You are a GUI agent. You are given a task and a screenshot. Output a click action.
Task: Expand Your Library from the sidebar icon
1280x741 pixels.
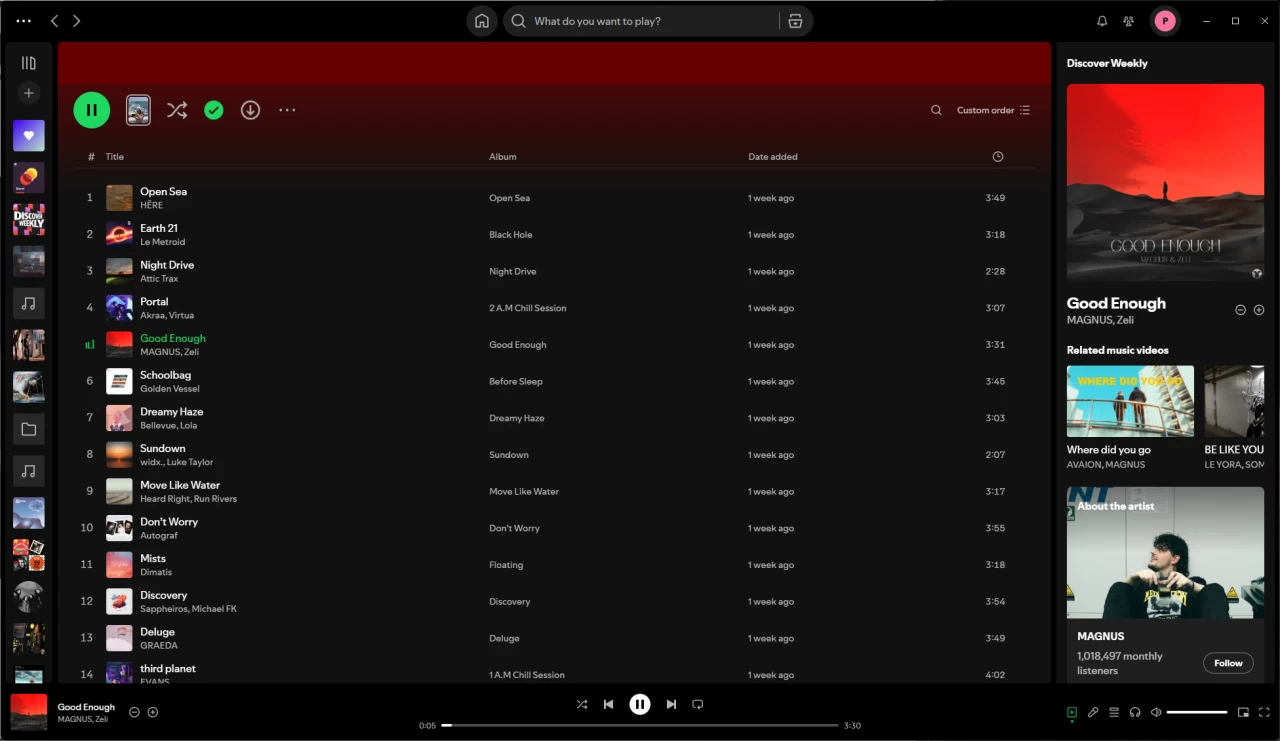point(29,63)
